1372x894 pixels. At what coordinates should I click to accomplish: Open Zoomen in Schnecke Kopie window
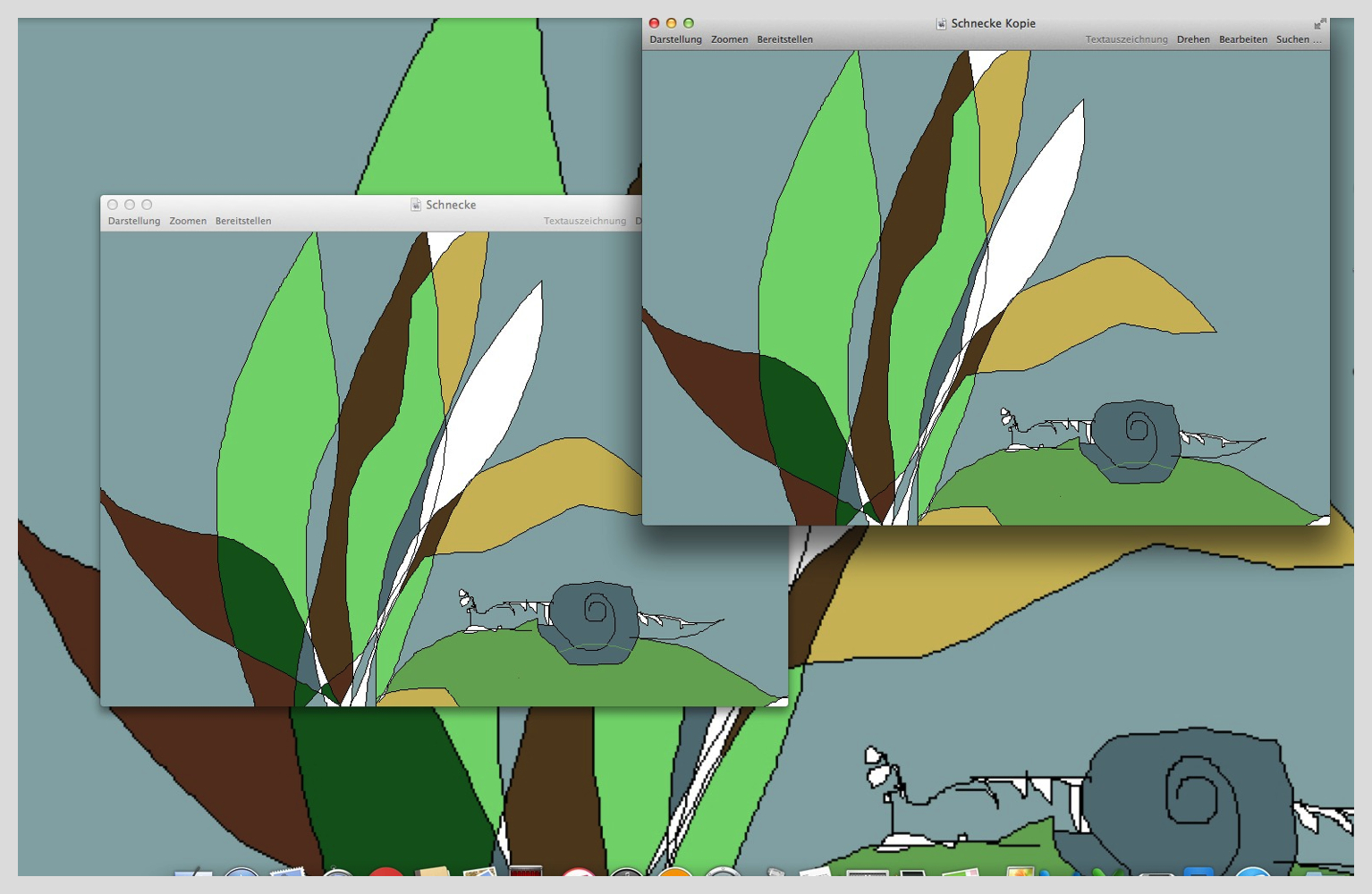click(x=729, y=39)
